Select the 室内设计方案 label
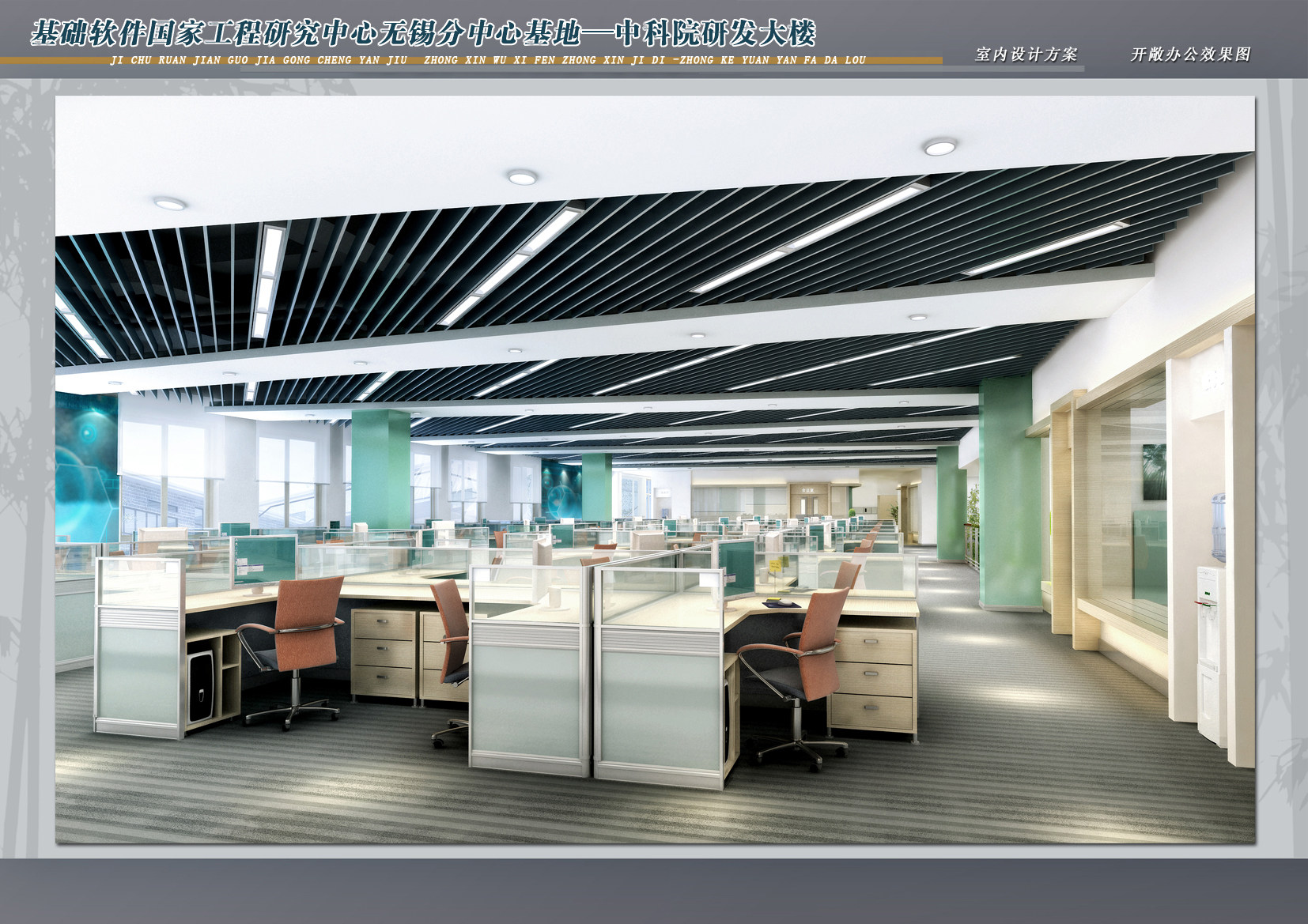This screenshot has height=924, width=1308. click(x=1026, y=55)
